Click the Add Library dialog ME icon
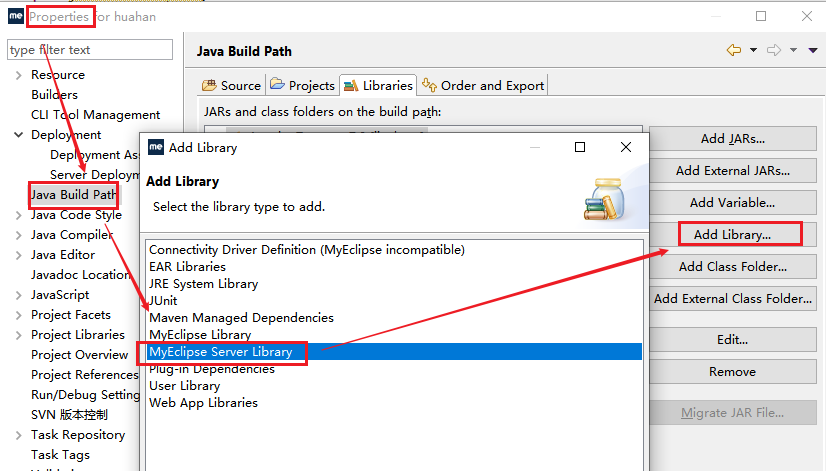 pyautogui.click(x=156, y=147)
